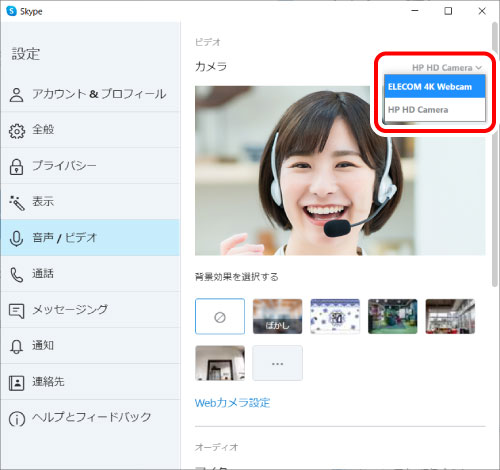Open Account & Profile person icon
This screenshot has width=500, height=470.
(x=16, y=95)
